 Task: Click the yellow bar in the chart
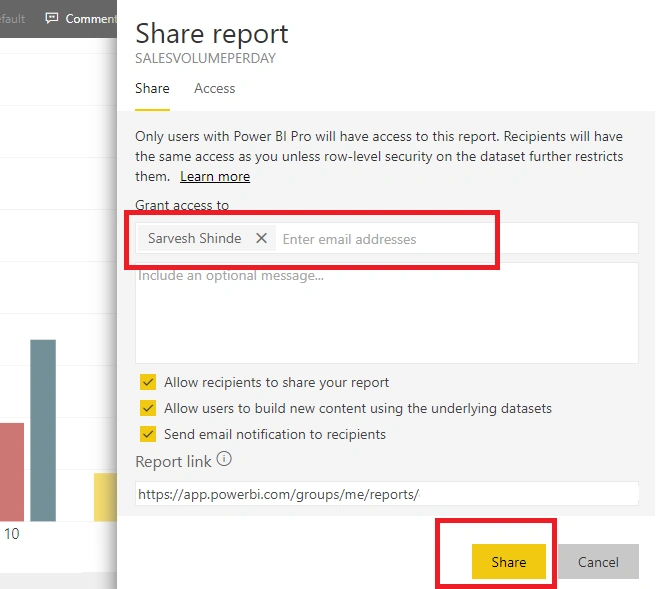coord(105,497)
